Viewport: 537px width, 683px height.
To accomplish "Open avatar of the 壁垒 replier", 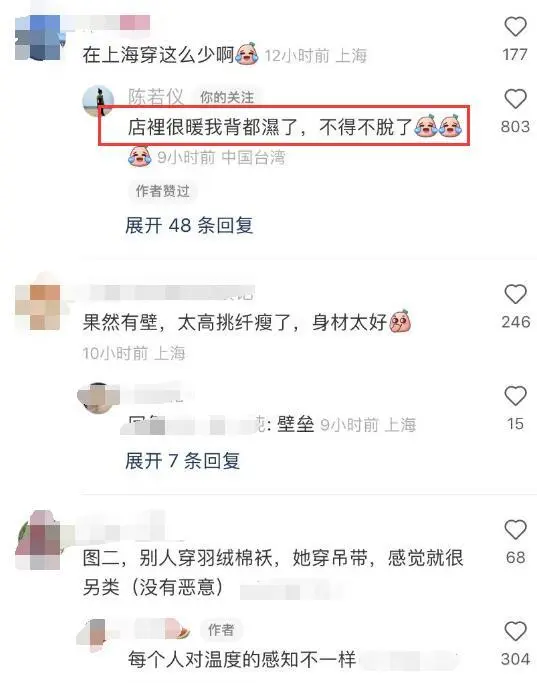I will 98,398.
